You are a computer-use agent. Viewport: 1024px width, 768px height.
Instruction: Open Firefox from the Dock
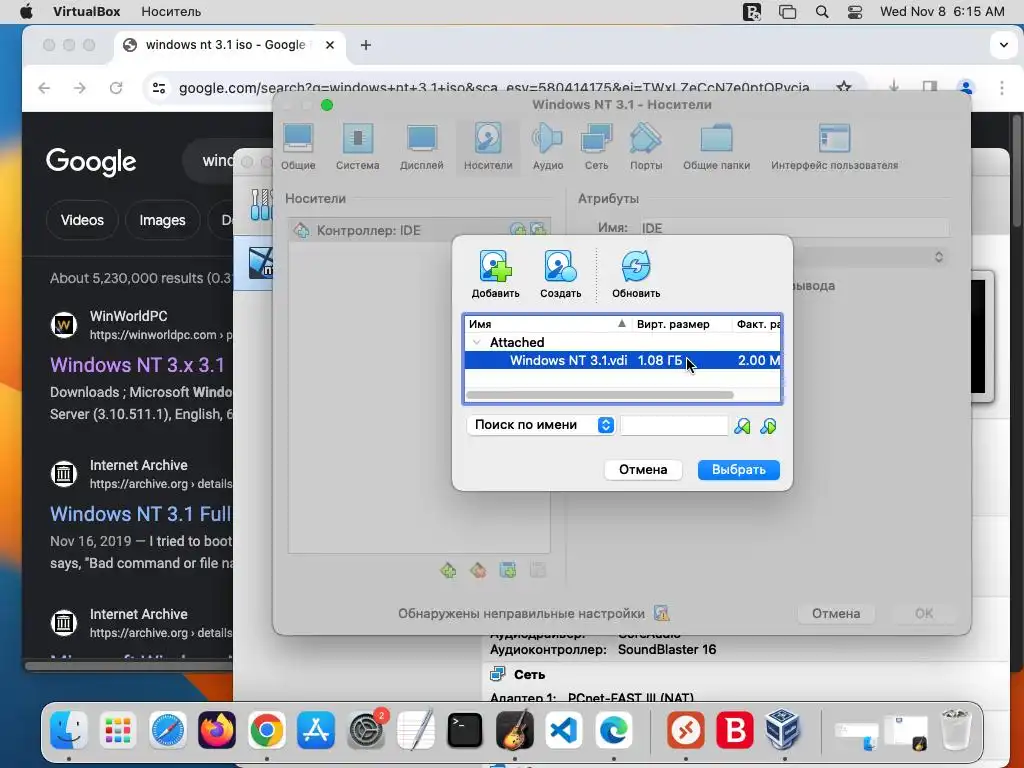click(217, 729)
